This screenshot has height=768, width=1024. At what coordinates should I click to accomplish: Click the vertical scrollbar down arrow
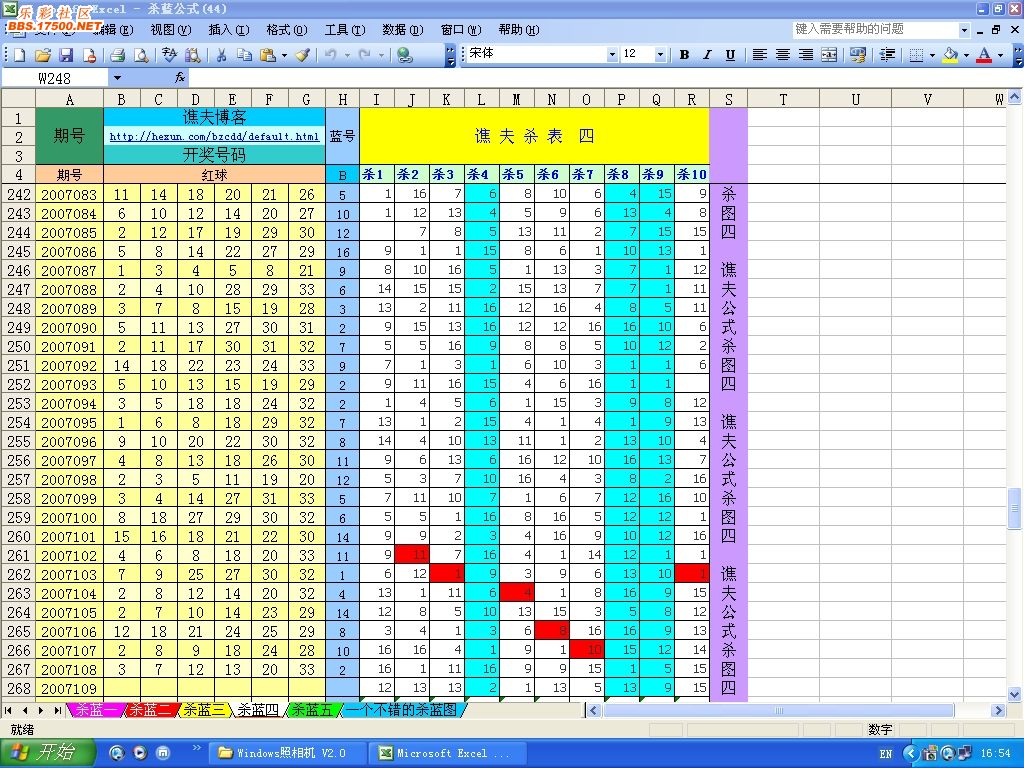[1014, 694]
